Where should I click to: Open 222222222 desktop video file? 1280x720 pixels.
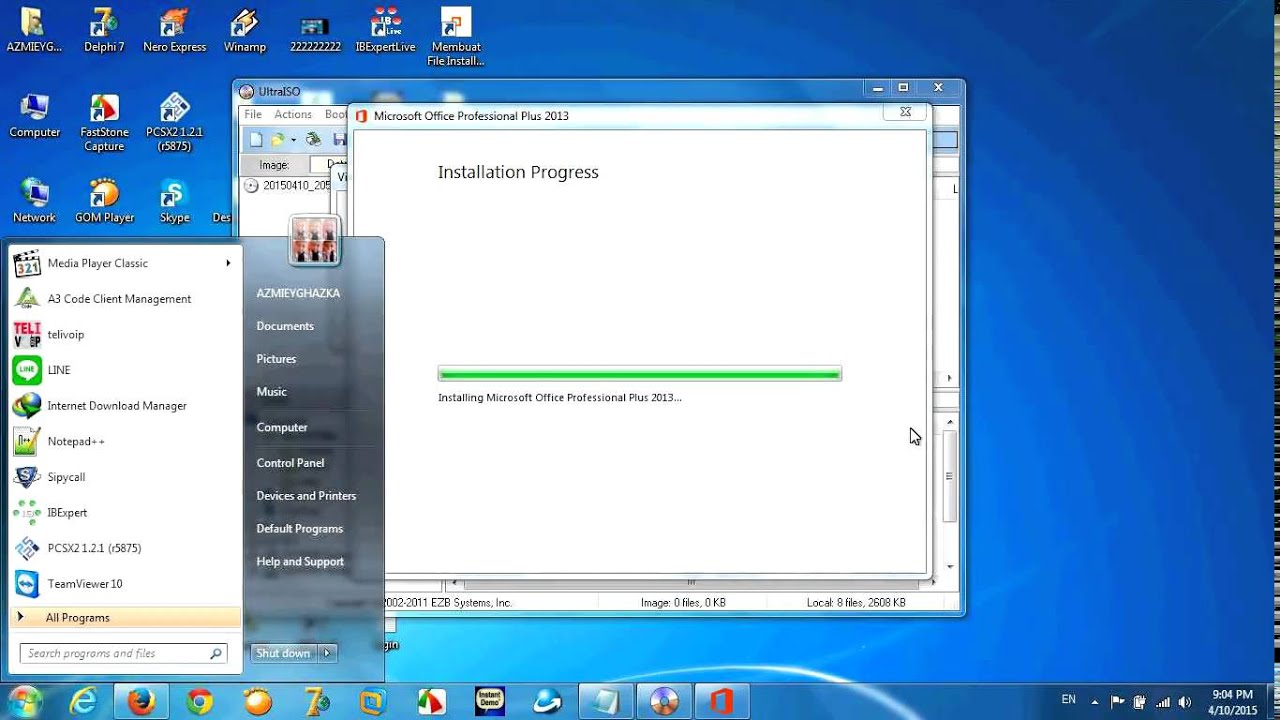tap(315, 31)
